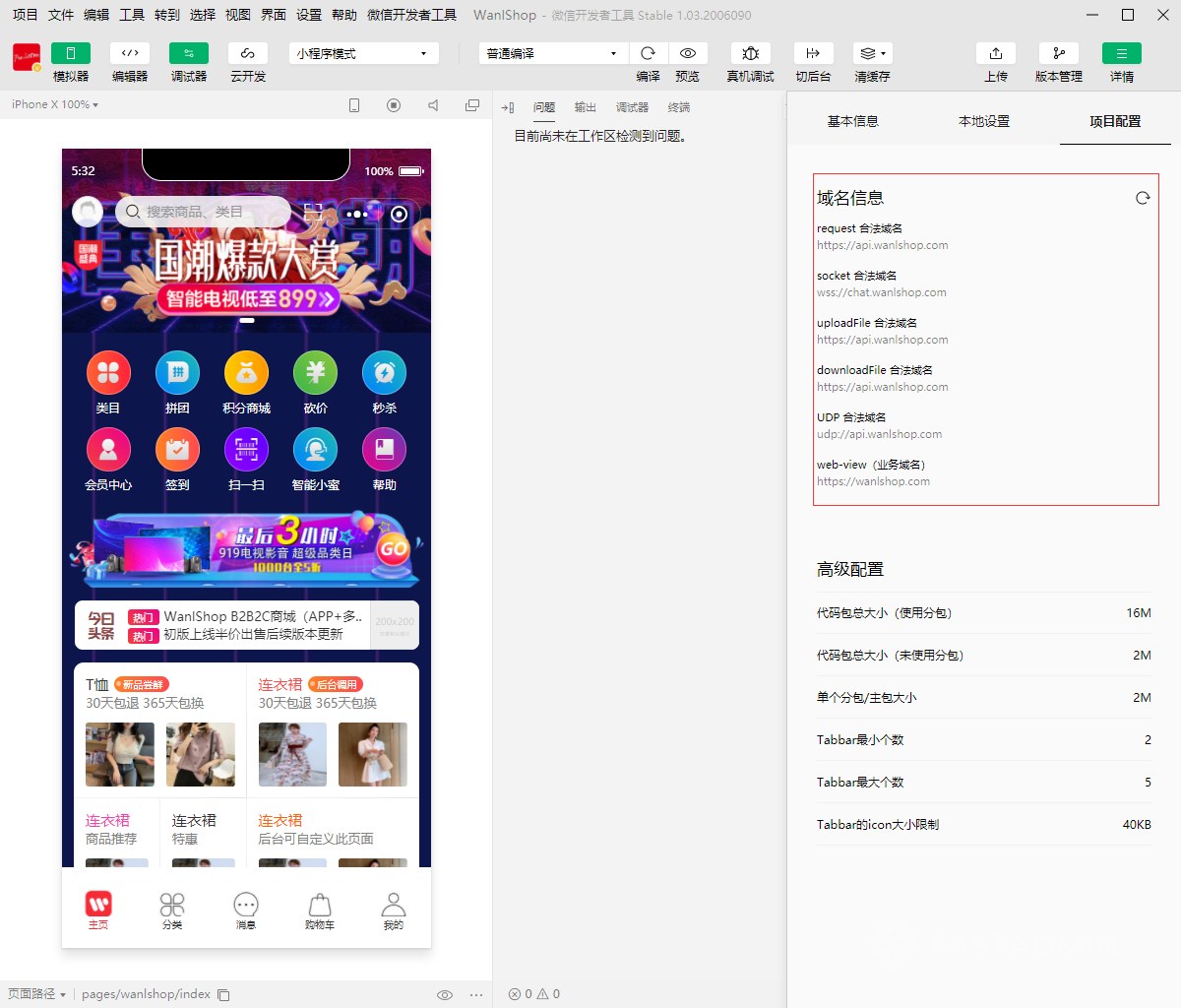Toggle the editor panel button

click(130, 53)
